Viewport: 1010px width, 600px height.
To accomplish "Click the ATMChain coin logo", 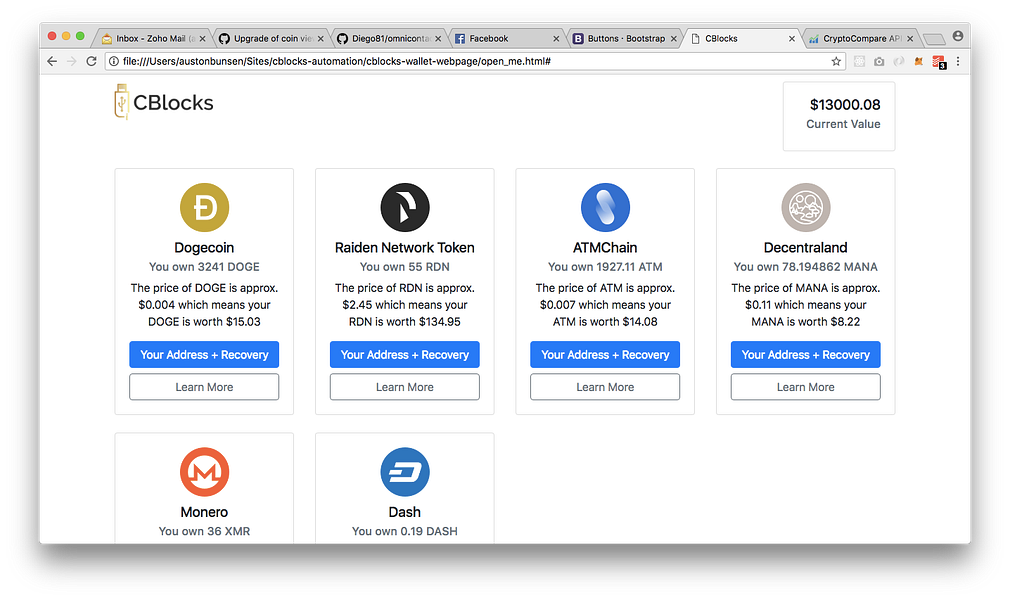I will 605,208.
